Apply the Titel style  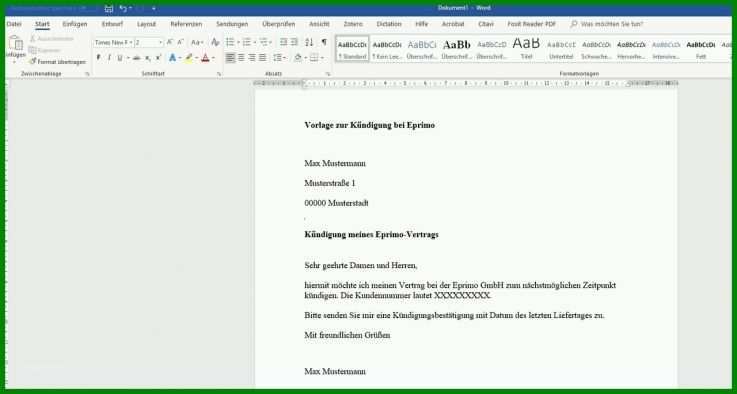[x=526, y=49]
